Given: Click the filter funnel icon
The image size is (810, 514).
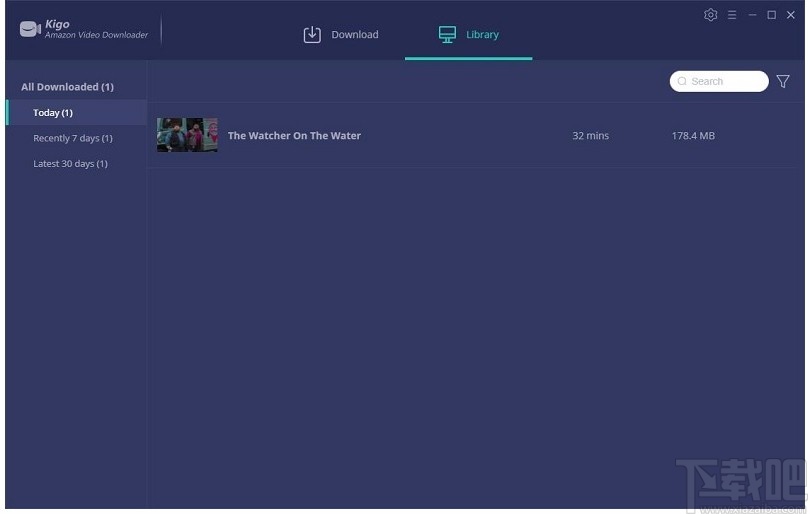Looking at the screenshot, I should 783,81.
